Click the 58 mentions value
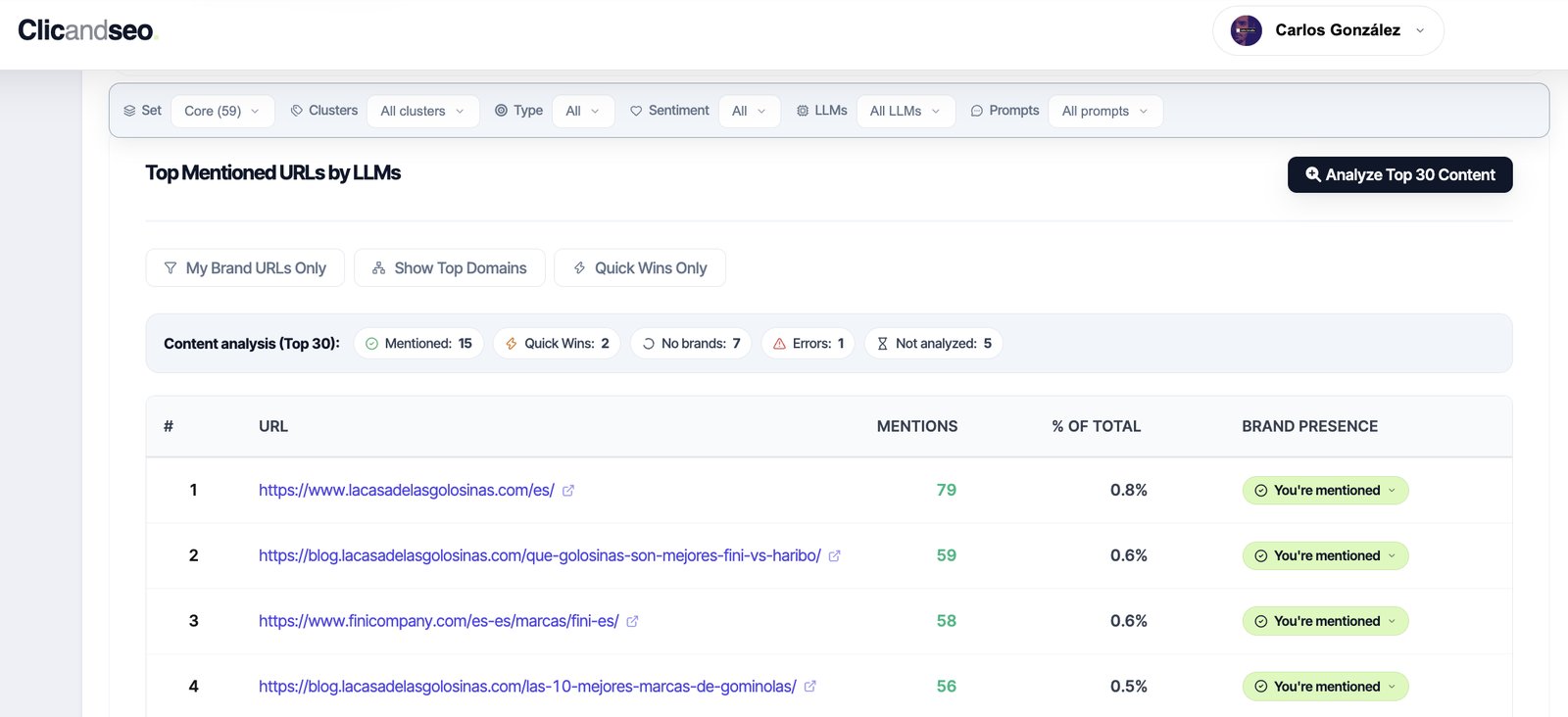The height and width of the screenshot is (717, 1568). point(947,621)
